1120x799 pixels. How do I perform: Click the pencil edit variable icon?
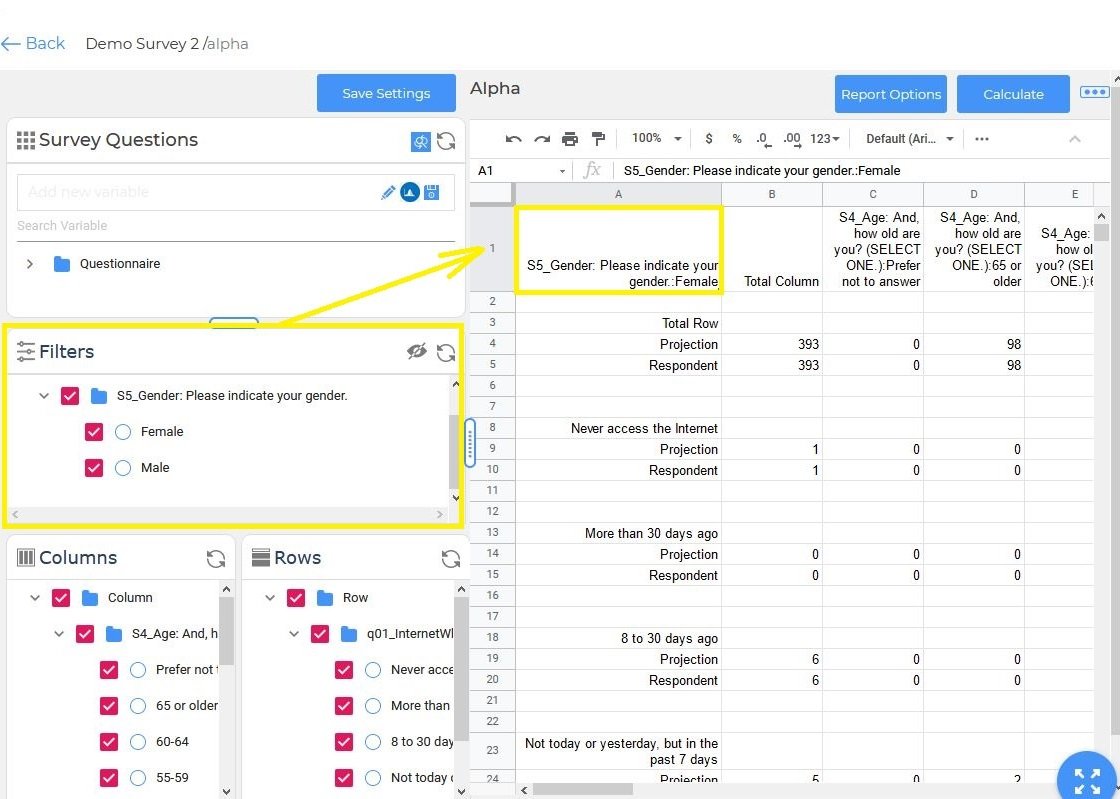388,192
